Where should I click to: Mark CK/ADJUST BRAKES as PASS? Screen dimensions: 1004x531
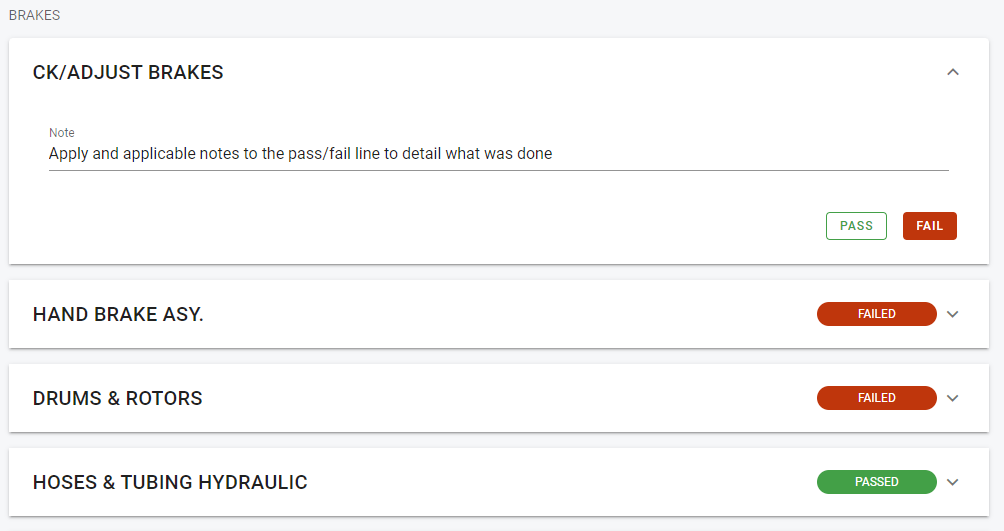tap(856, 226)
